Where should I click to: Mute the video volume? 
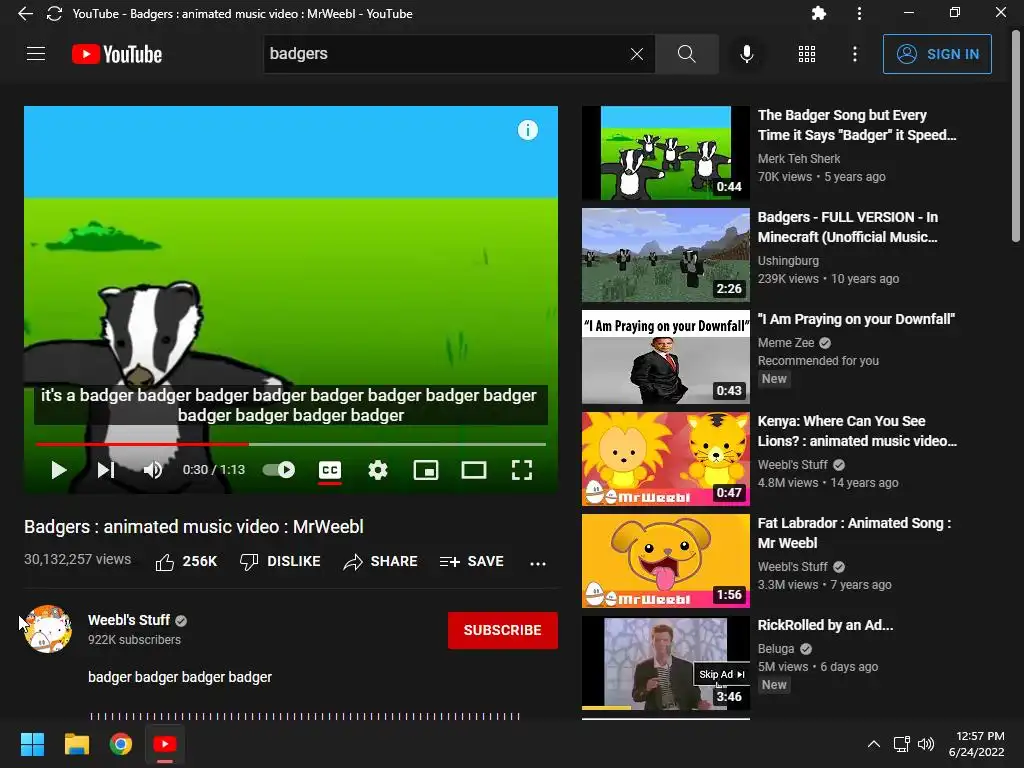coord(153,470)
